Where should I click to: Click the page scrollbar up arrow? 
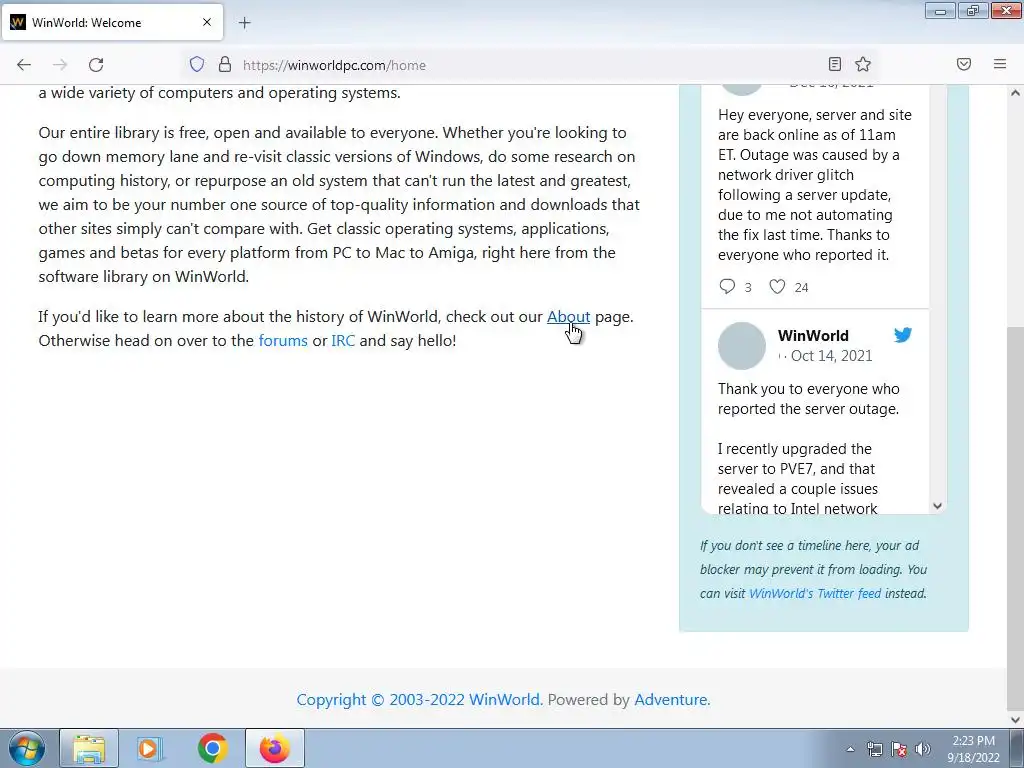(1016, 93)
